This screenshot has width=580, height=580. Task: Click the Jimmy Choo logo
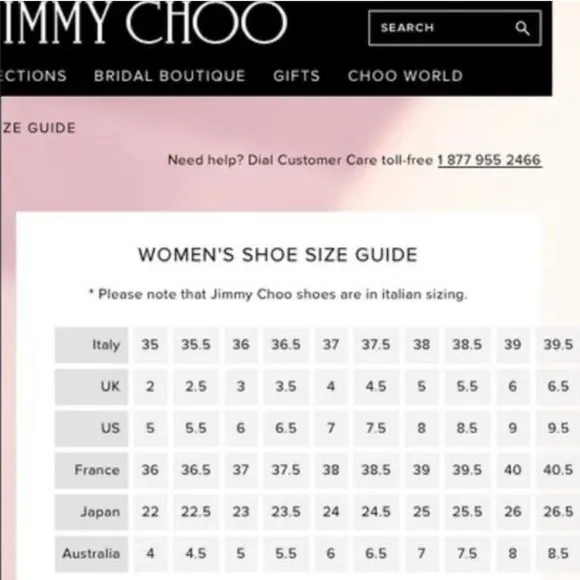pyautogui.click(x=144, y=22)
